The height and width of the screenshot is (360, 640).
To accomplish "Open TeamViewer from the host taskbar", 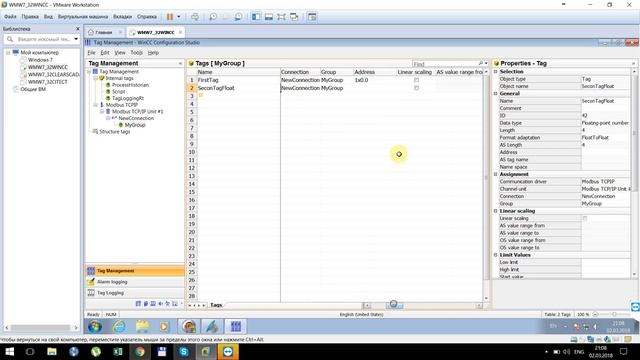I will coord(228,352).
